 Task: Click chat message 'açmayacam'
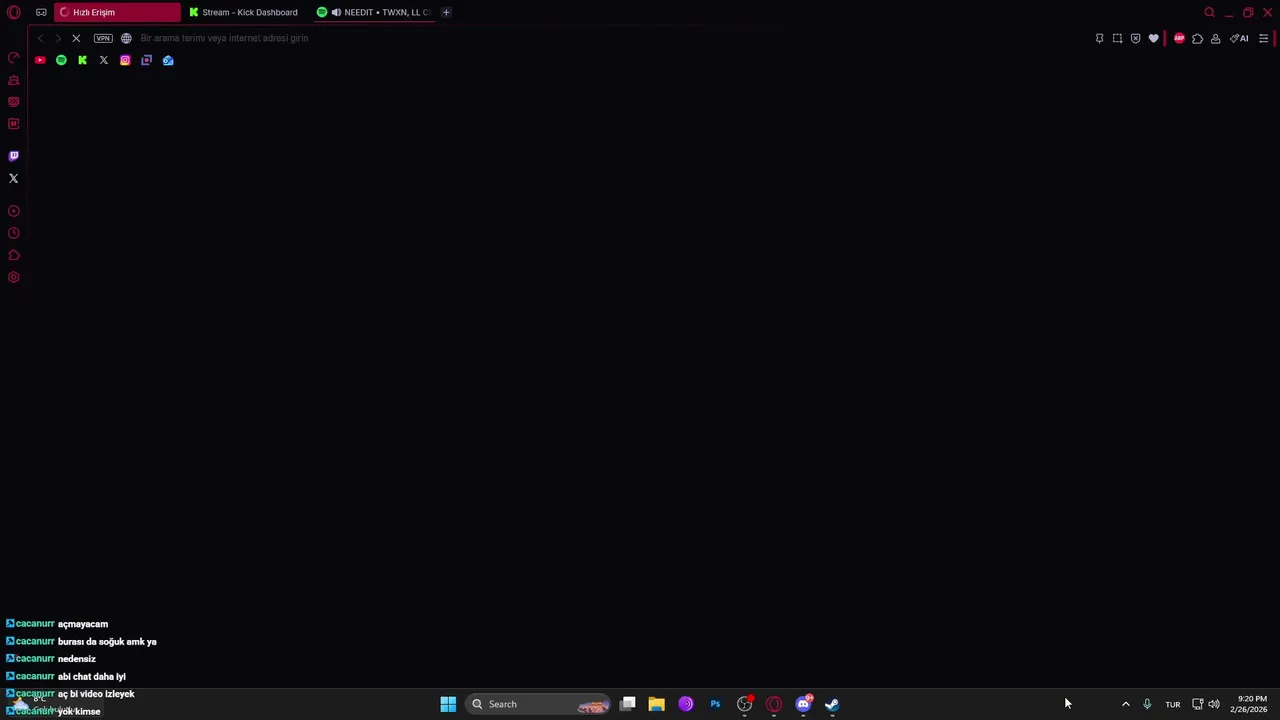tap(83, 624)
